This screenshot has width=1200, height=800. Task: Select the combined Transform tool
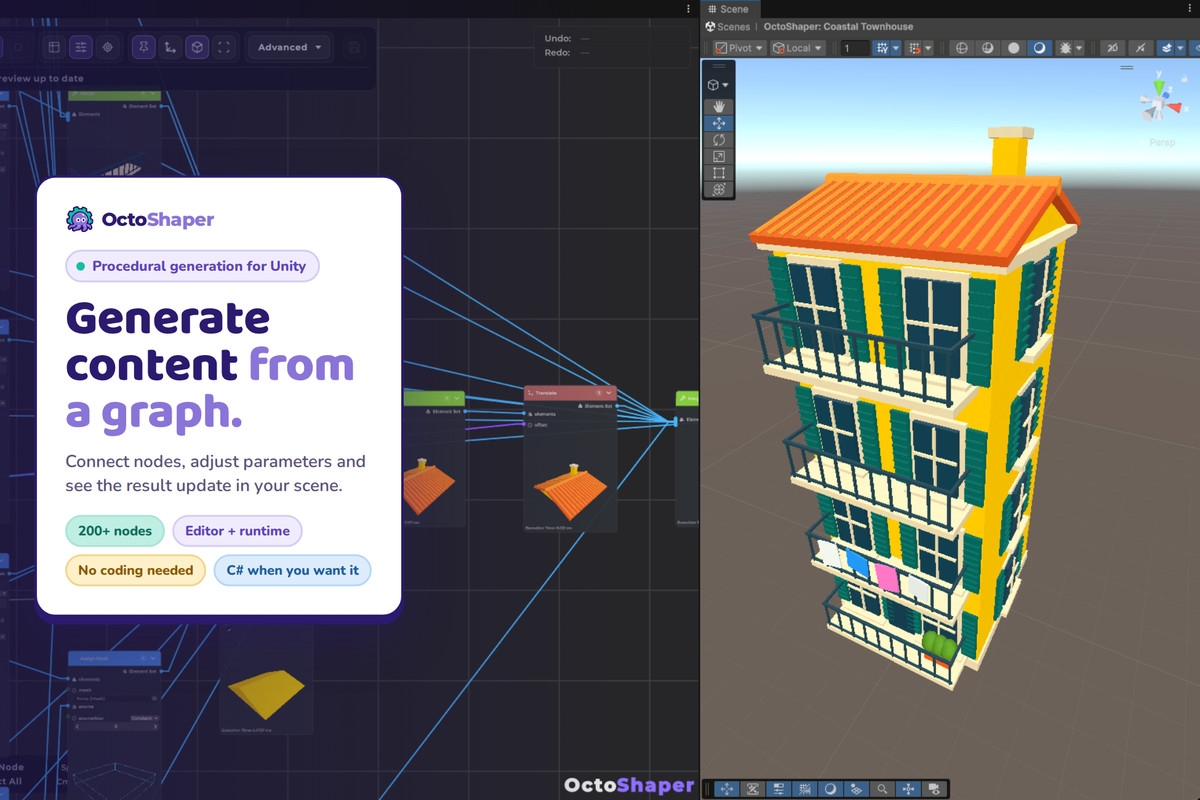[719, 189]
